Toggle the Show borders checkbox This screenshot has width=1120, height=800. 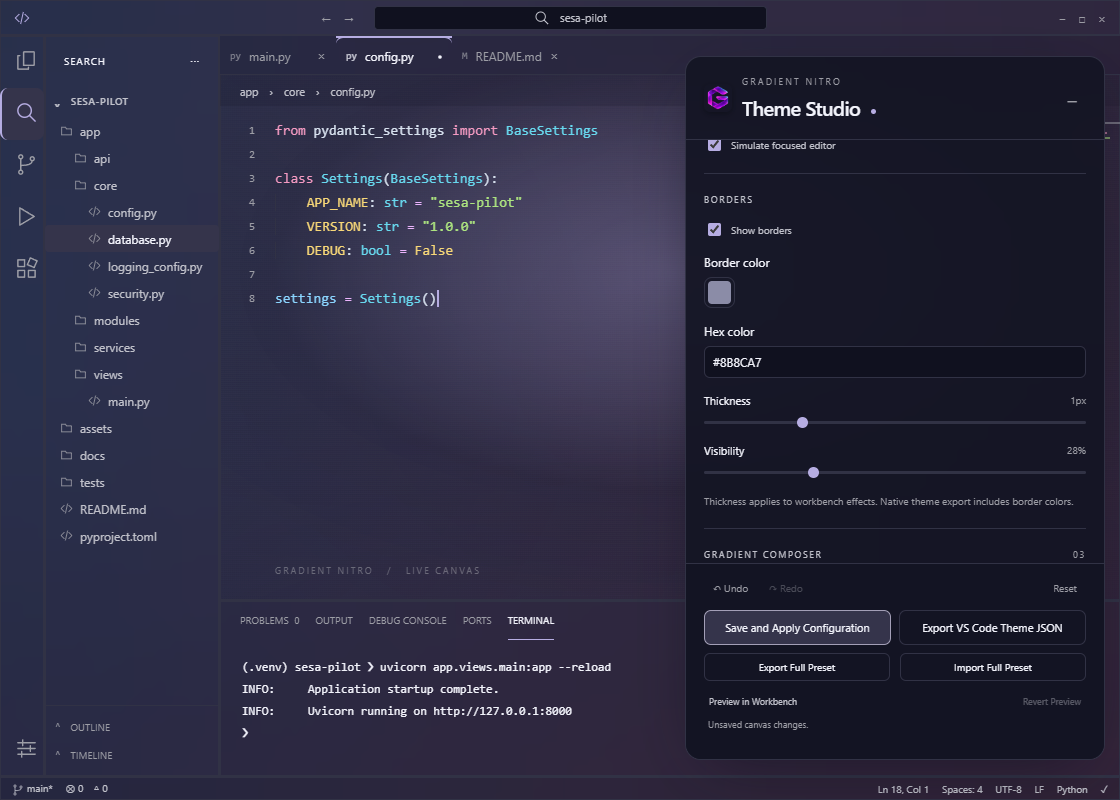[x=714, y=230]
